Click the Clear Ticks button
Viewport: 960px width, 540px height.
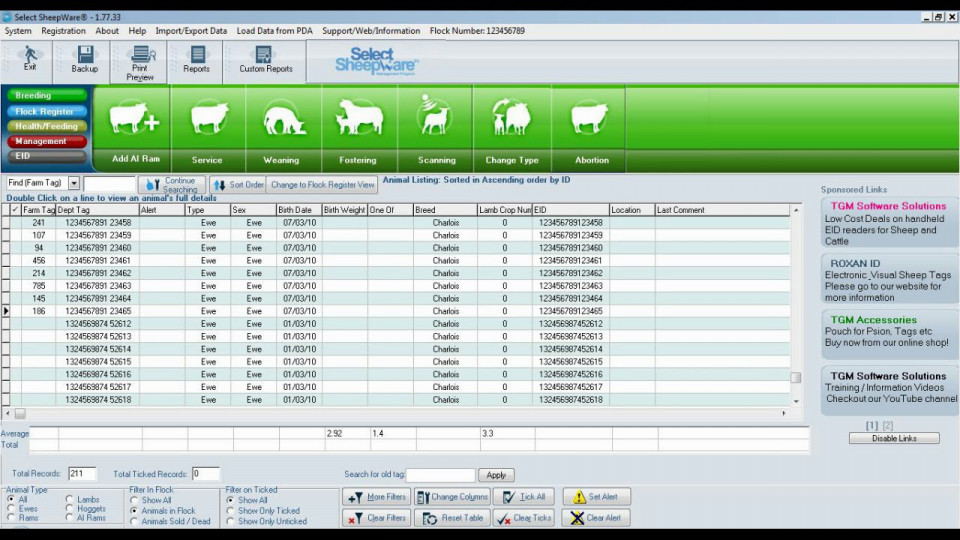point(523,518)
